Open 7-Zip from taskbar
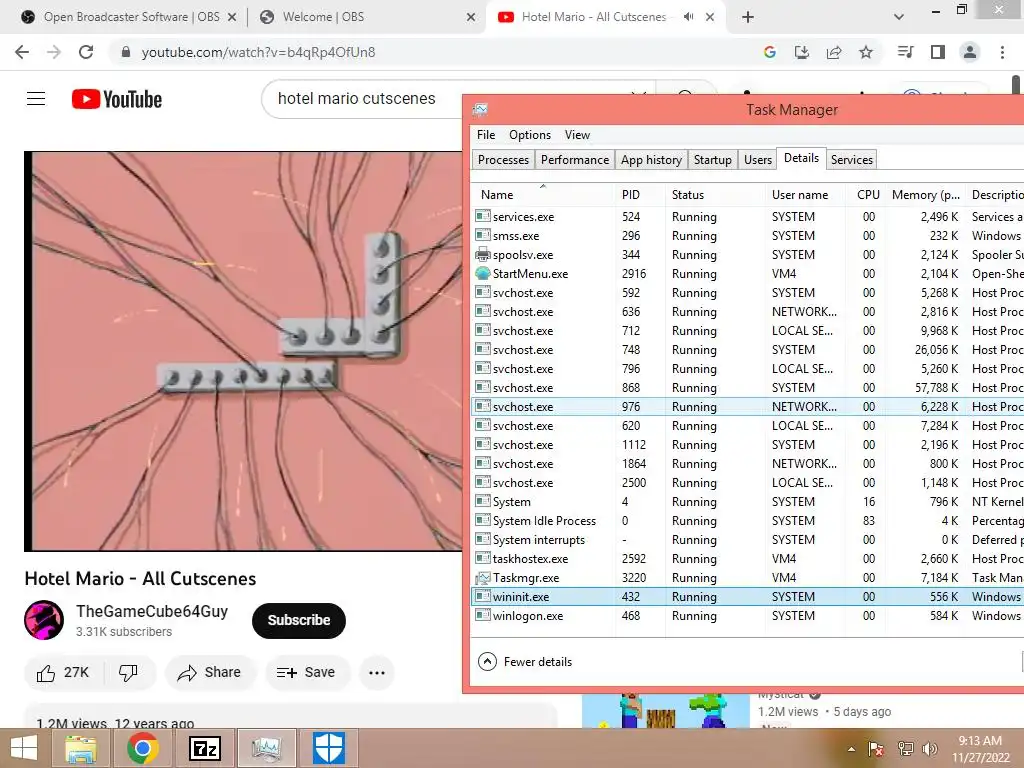1024x768 pixels. click(x=205, y=748)
